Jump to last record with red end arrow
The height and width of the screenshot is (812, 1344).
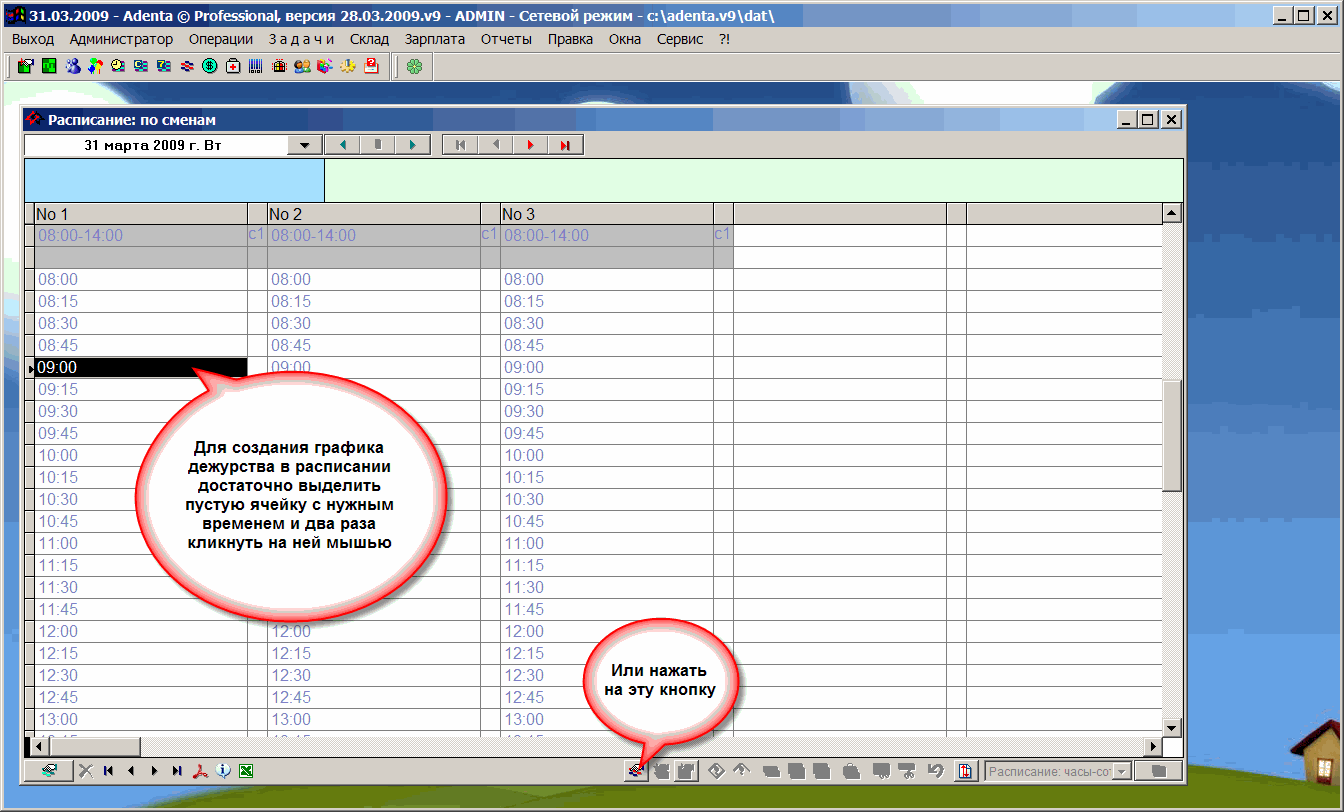[x=565, y=145]
